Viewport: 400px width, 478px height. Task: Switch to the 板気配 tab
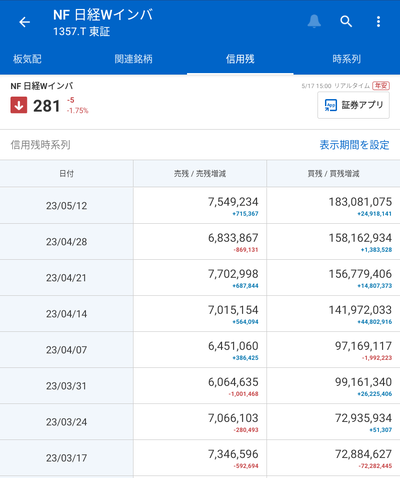pos(27,59)
